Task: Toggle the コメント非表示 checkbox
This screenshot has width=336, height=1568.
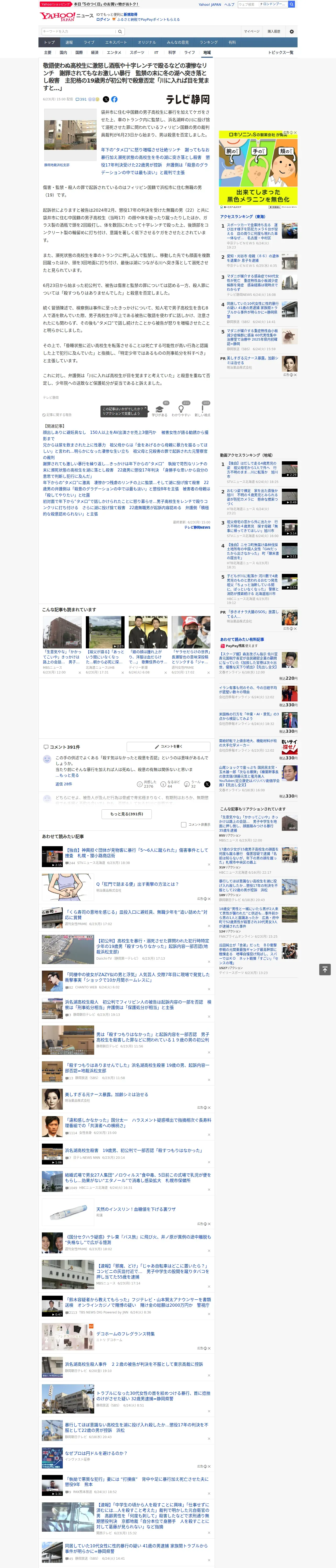Action: point(183,824)
